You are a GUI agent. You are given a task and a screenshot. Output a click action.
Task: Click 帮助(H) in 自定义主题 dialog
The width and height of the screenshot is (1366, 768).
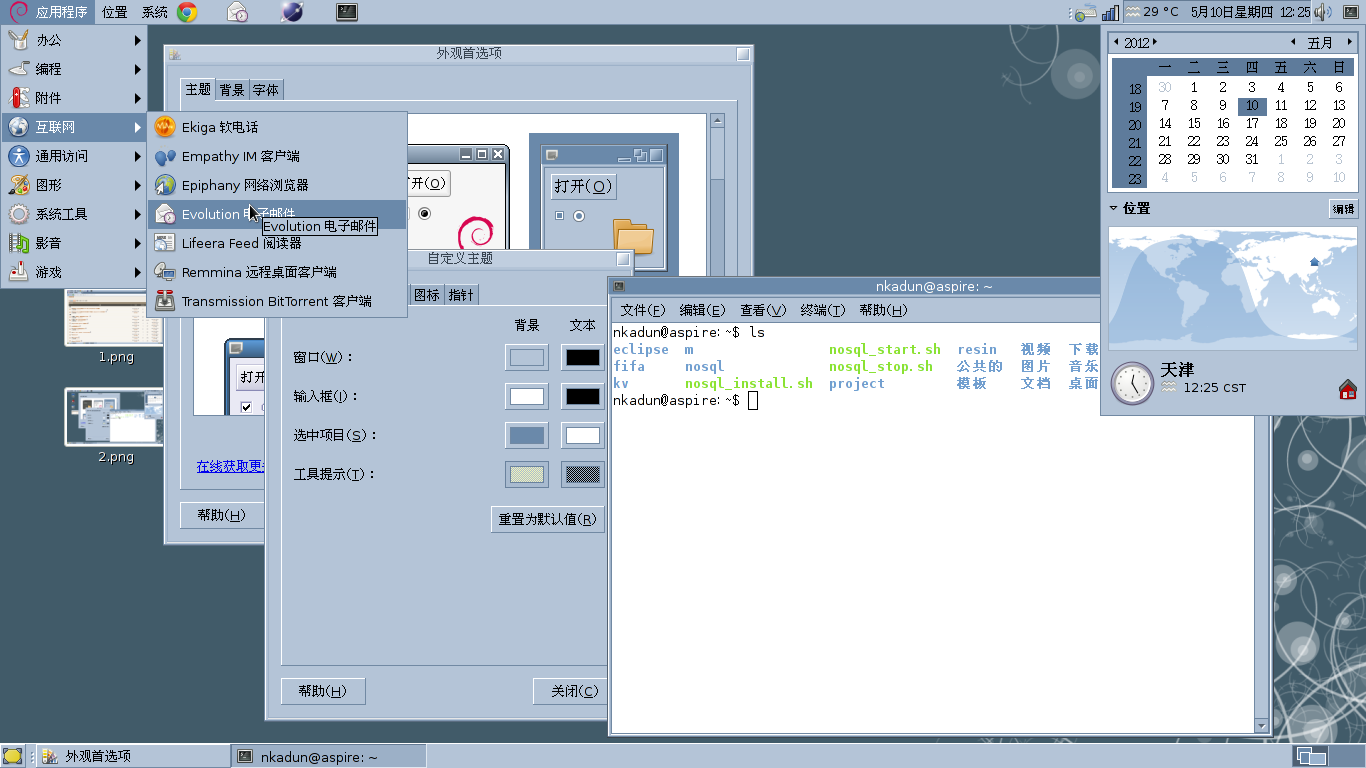(x=323, y=691)
